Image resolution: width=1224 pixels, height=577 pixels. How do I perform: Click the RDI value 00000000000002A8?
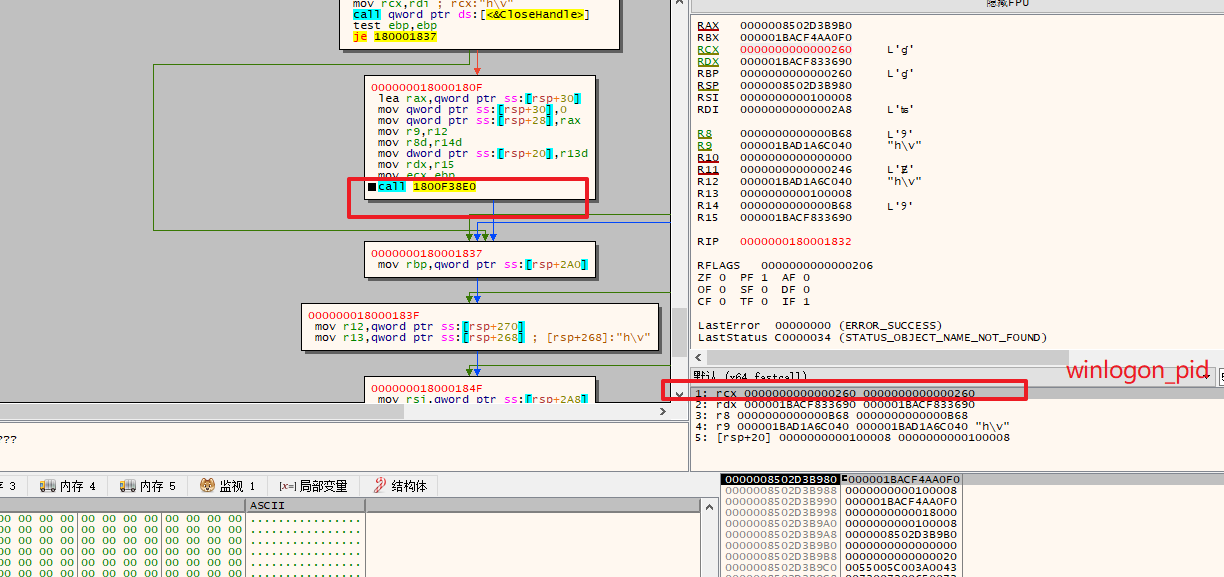pos(796,109)
